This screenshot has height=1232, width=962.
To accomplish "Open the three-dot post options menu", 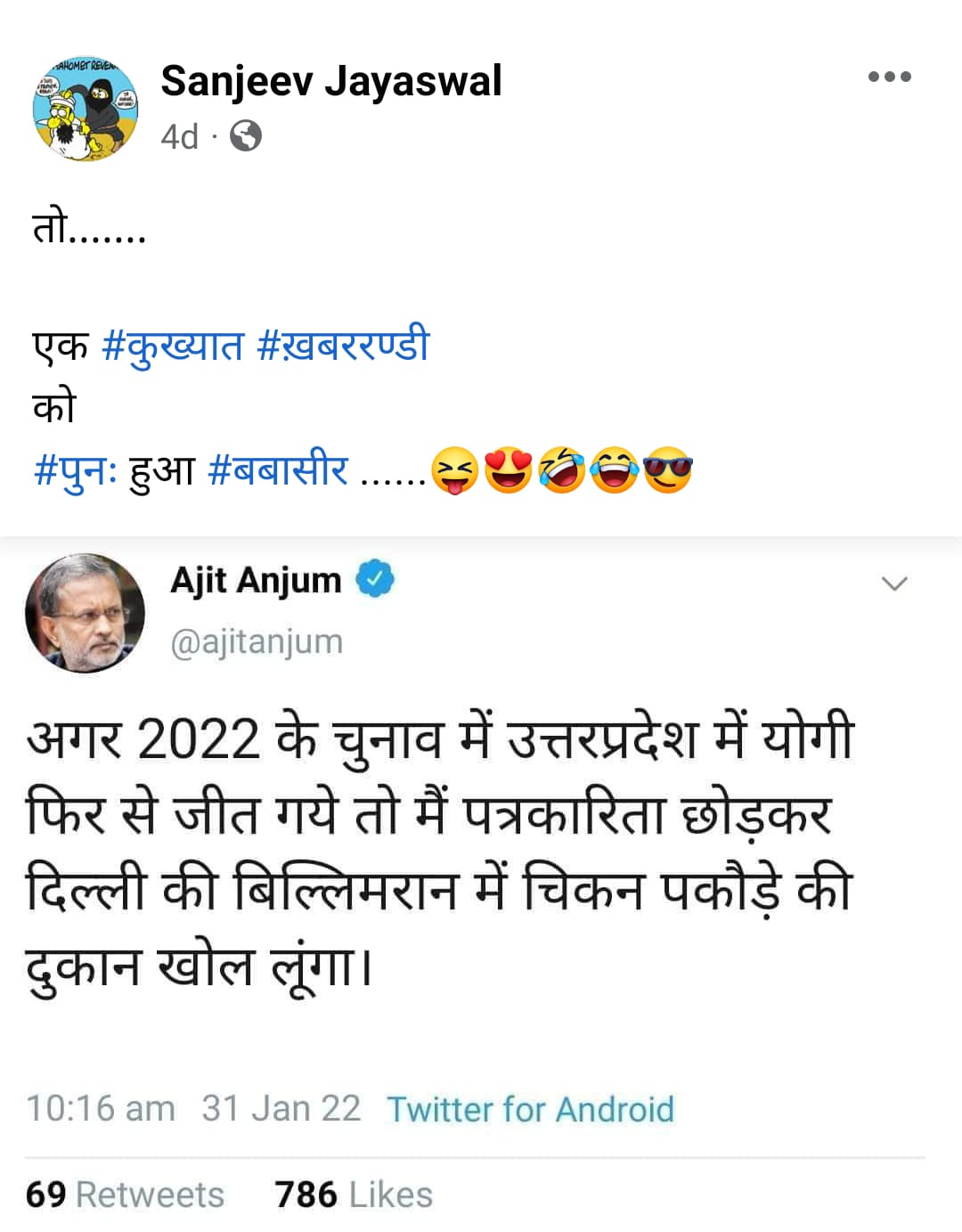I will tap(889, 77).
